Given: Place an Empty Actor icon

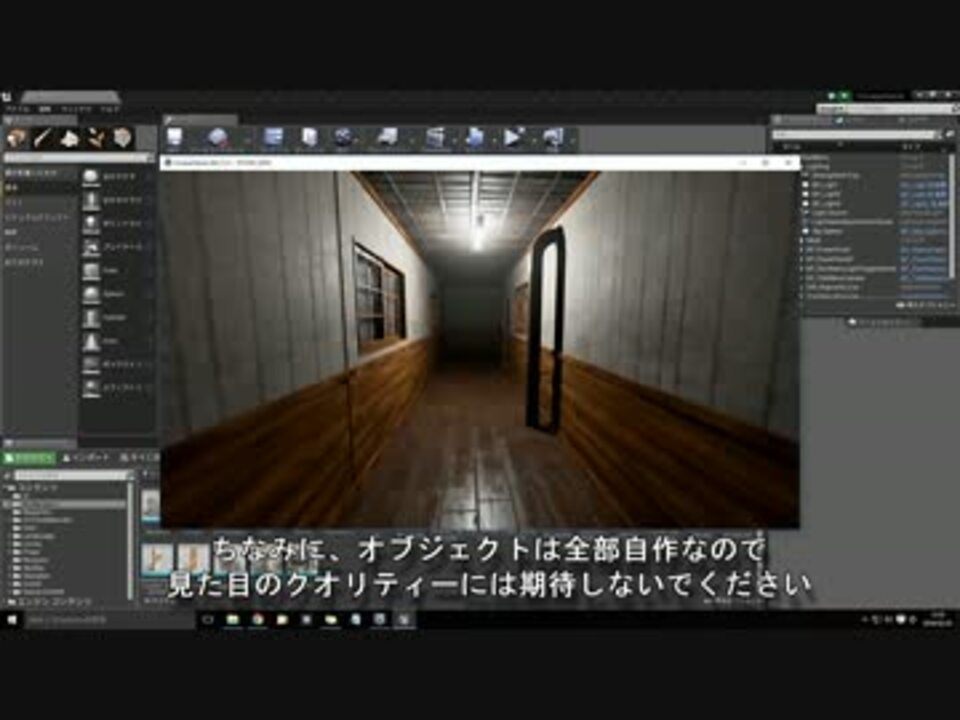Looking at the screenshot, I should tap(91, 177).
